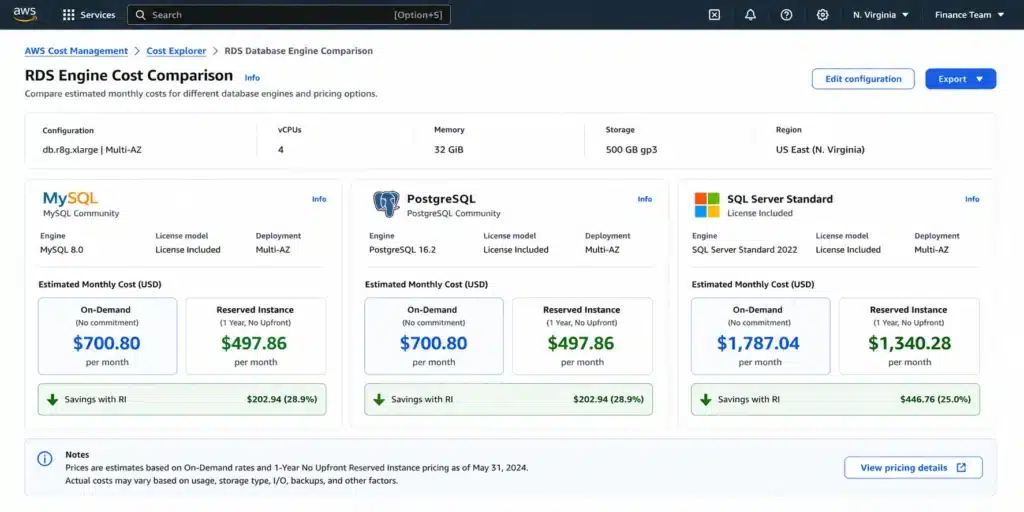Screen dimensions: 1024x512
Task: Click the Notes info circle icon
Action: coord(44,459)
